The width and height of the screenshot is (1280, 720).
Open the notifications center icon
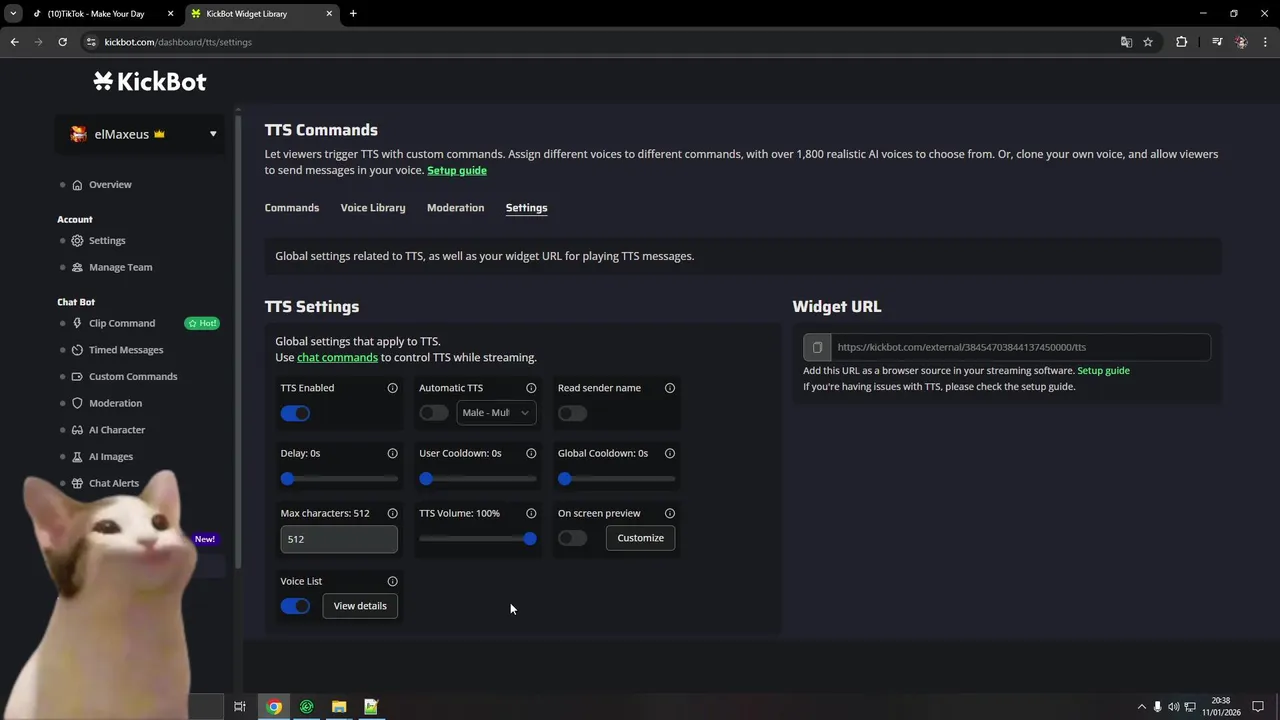pos(1258,707)
